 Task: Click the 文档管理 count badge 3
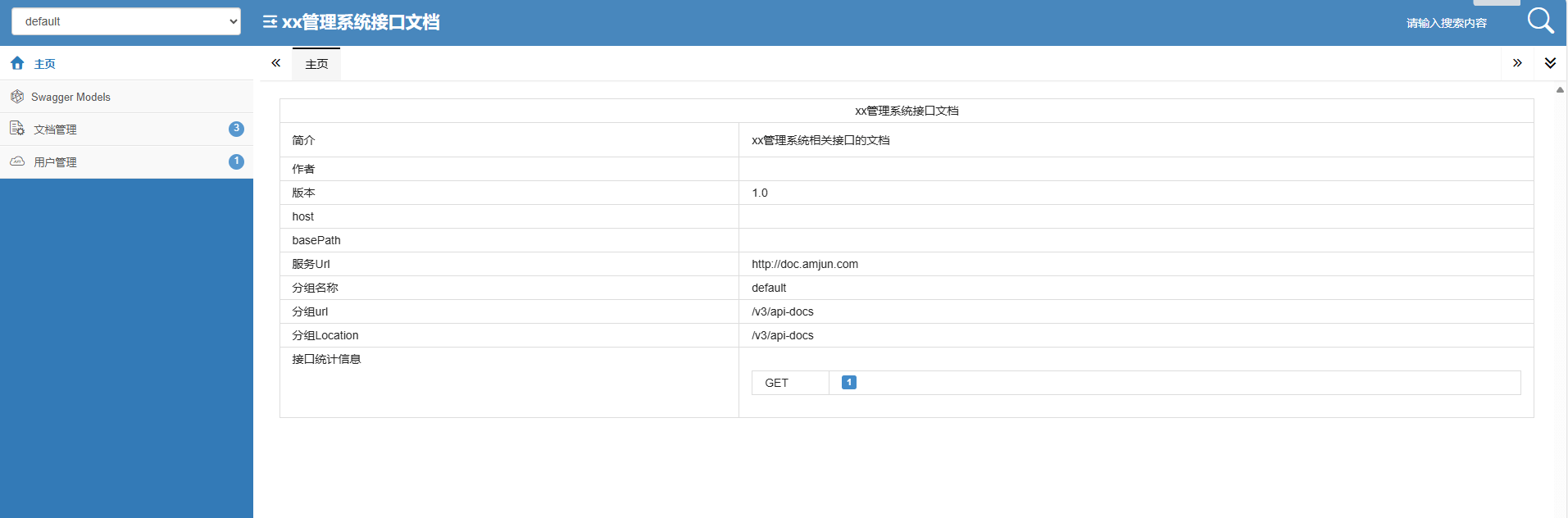[x=236, y=129]
